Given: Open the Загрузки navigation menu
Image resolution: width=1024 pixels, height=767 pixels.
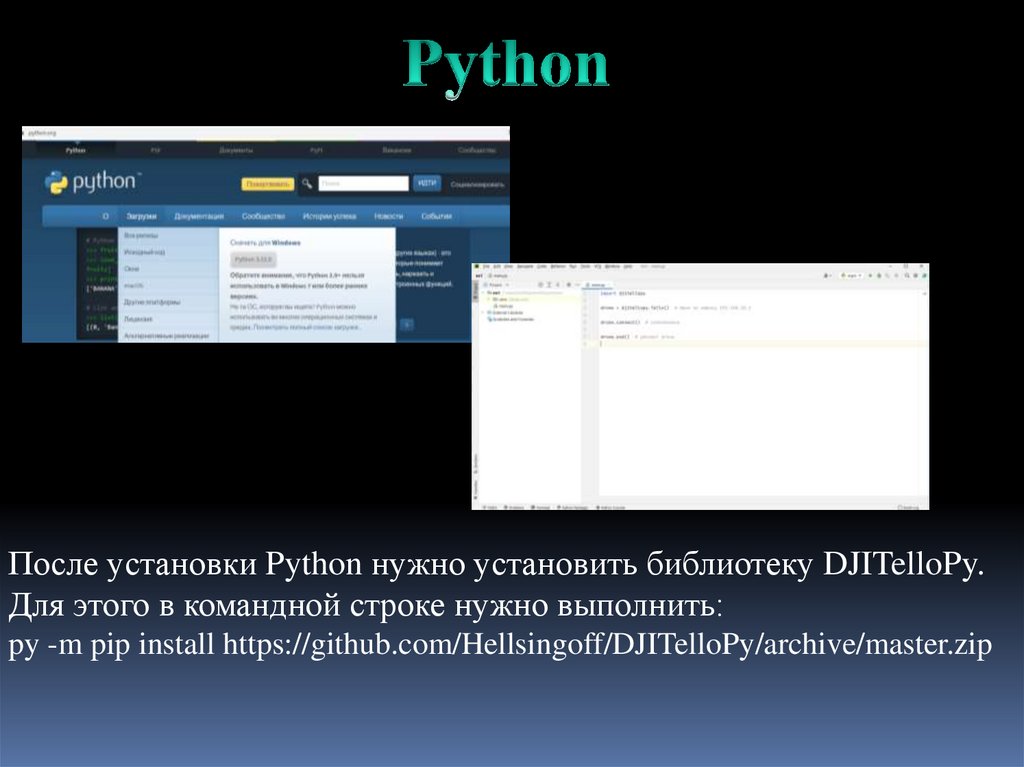Looking at the screenshot, I should coord(141,216).
